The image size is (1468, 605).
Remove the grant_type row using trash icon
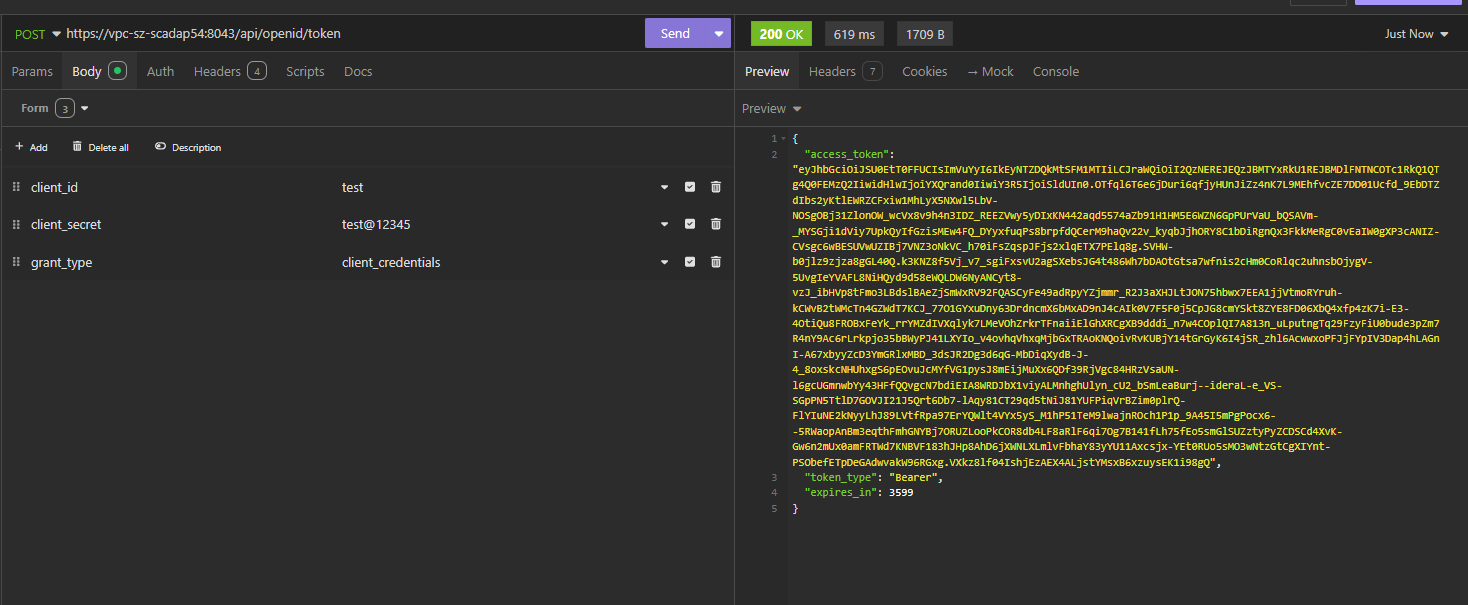716,262
